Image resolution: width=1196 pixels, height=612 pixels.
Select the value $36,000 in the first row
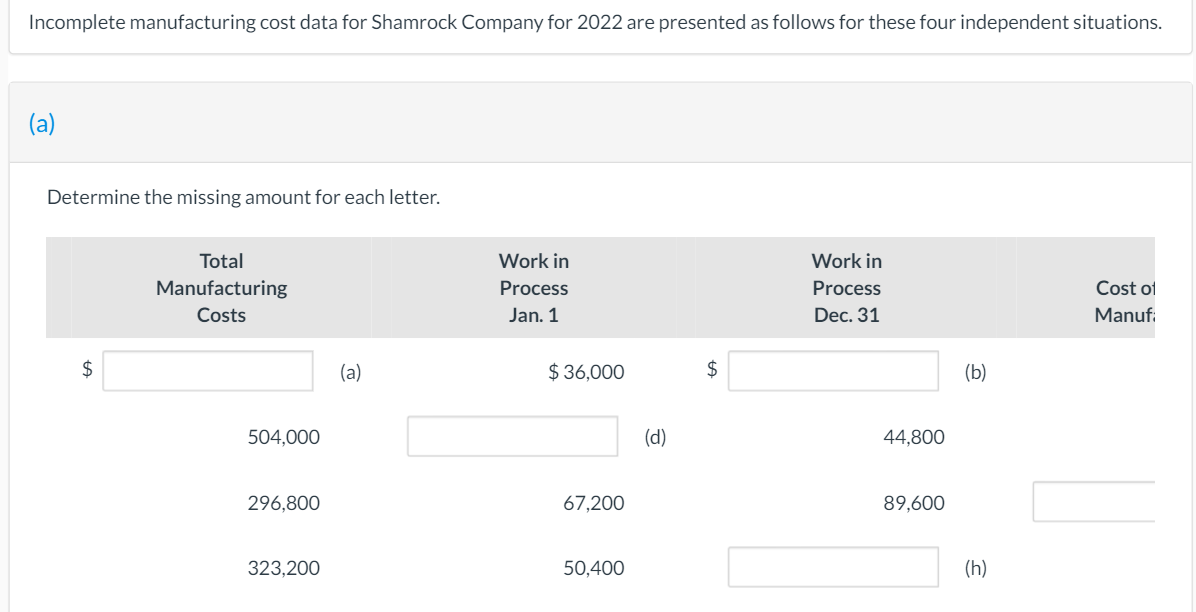click(585, 371)
